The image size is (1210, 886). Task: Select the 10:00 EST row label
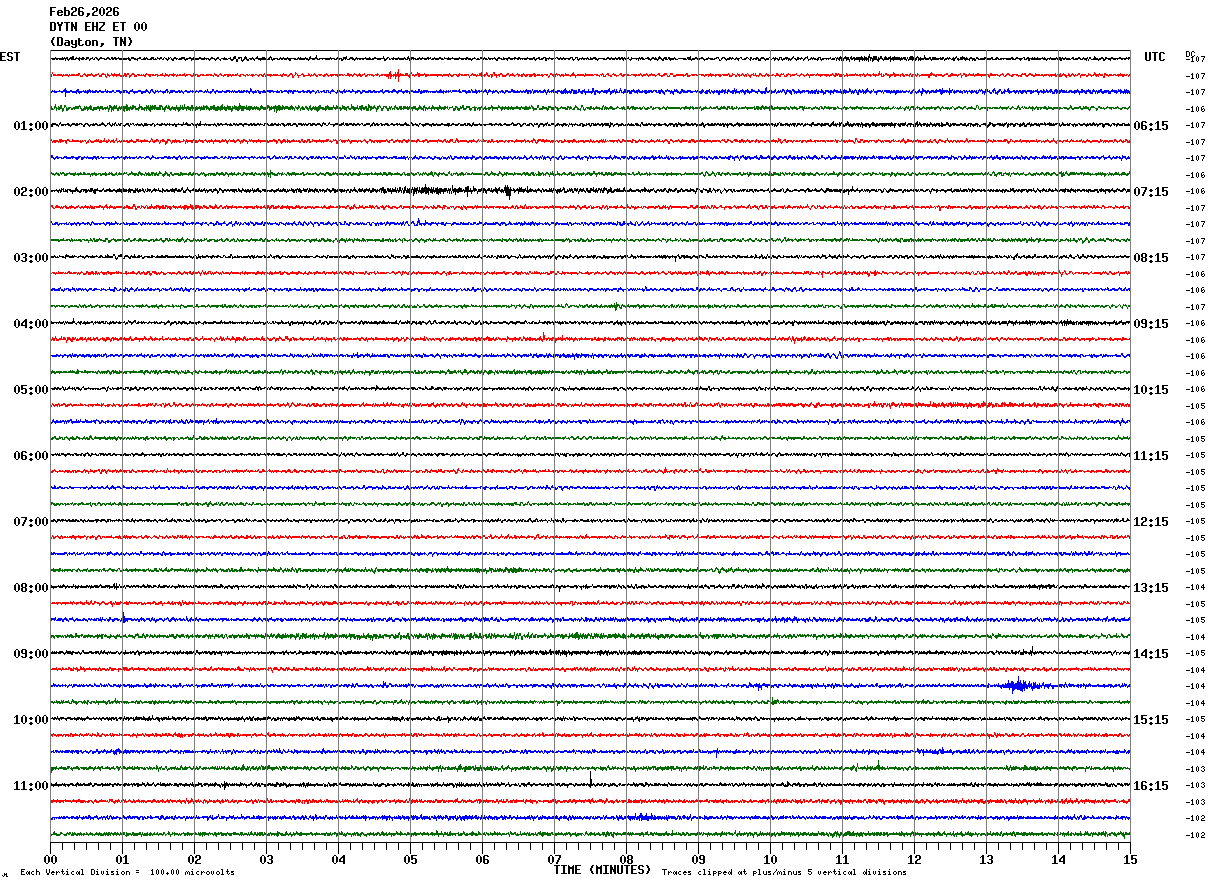pos(31,720)
